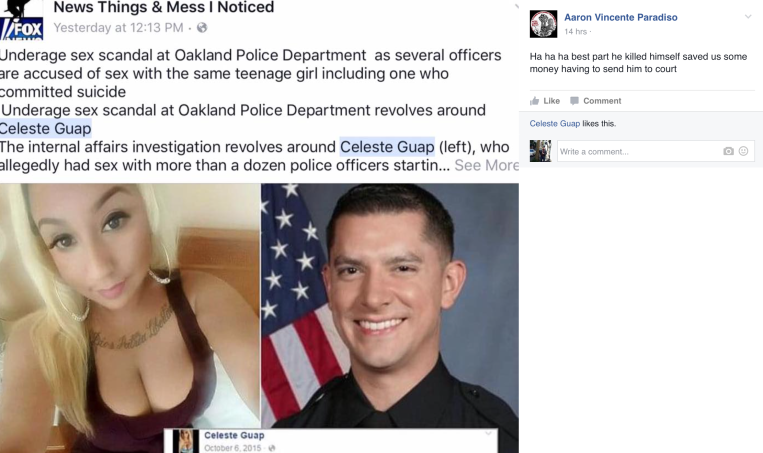Click Aaron Vincente Paradiso's profile picture

543,24
